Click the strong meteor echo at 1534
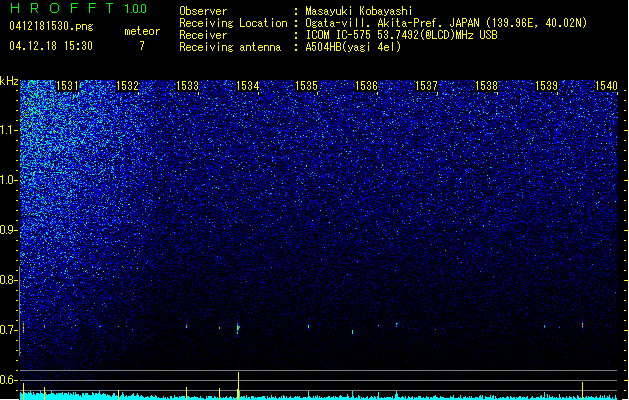629x400 pixels. click(x=238, y=328)
